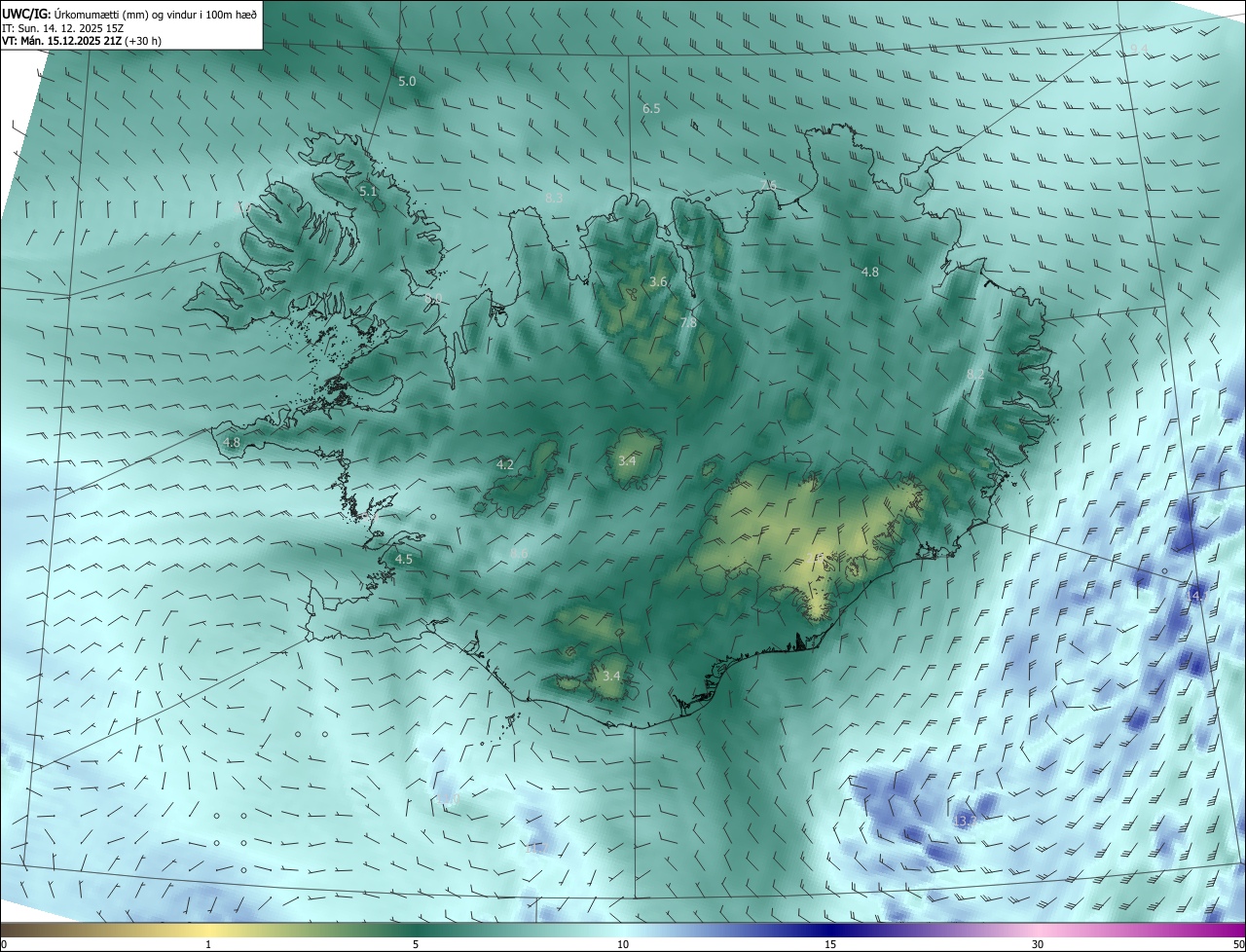Click the title "Úrkomumætti (mm) og vindur í 100m hæð"
1246x952 pixels.
pyautogui.click(x=156, y=13)
